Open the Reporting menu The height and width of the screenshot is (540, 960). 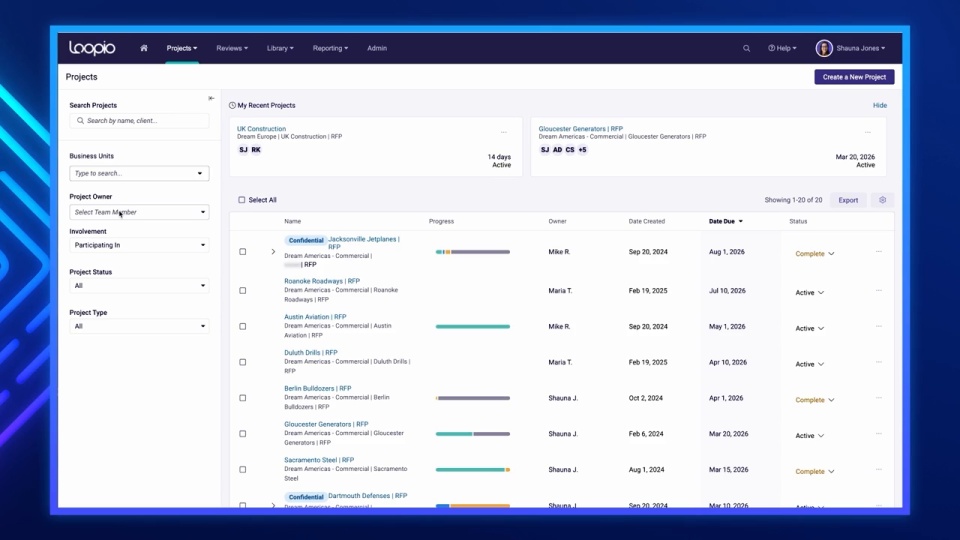[x=330, y=48]
